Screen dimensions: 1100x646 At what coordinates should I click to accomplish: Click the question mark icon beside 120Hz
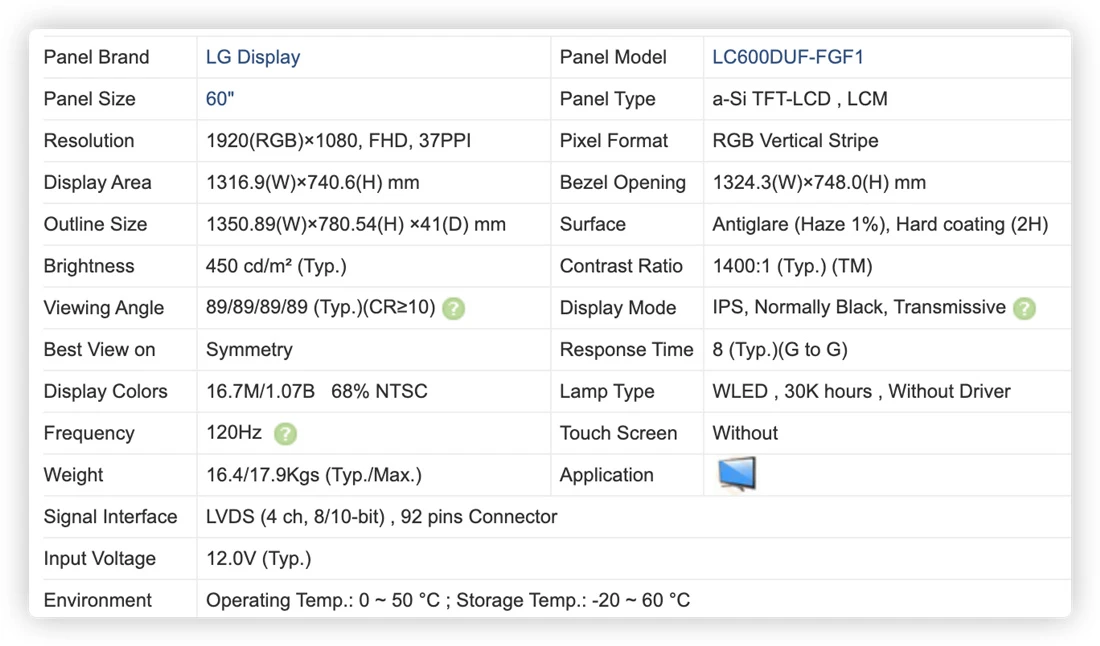(286, 434)
